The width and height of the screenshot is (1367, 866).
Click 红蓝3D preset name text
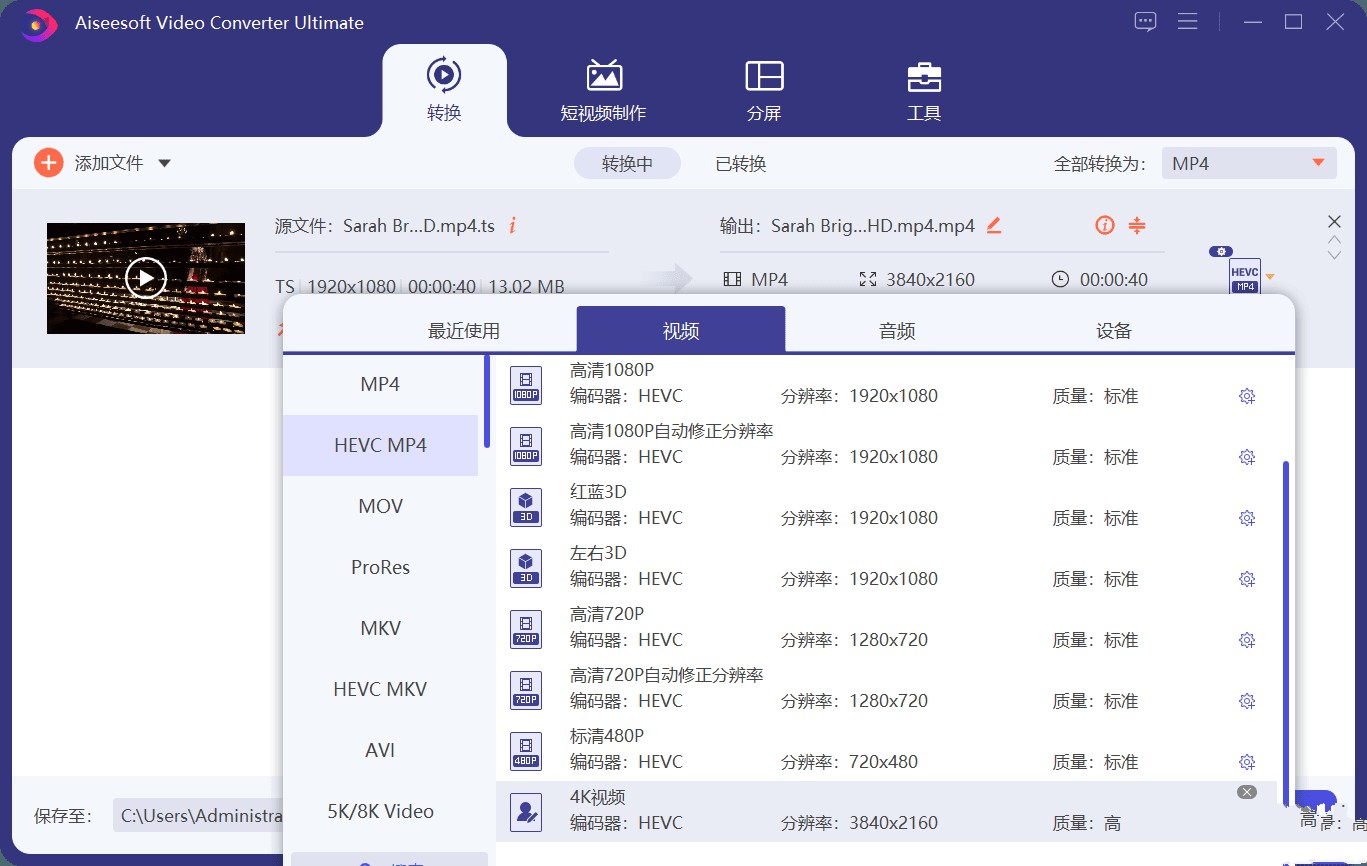[598, 492]
